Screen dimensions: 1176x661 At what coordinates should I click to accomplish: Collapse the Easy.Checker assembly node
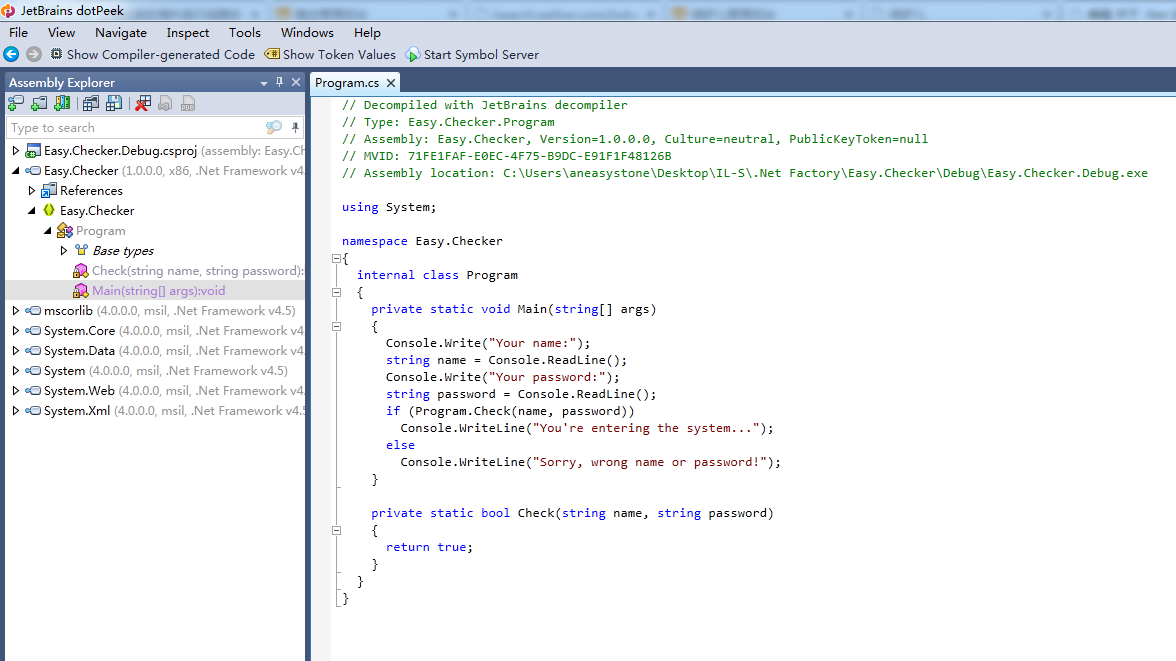coord(16,171)
